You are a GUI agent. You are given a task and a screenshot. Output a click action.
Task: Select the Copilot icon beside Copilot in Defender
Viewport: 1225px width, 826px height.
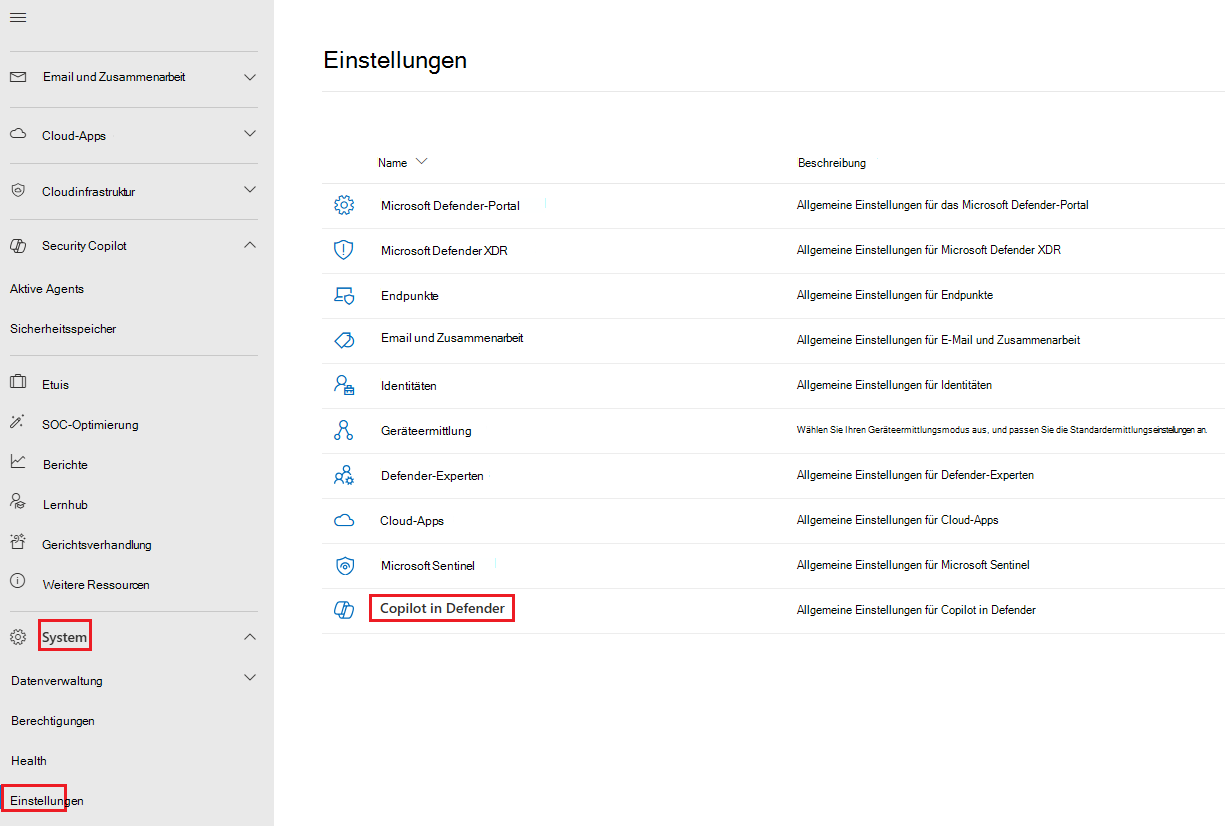344,609
